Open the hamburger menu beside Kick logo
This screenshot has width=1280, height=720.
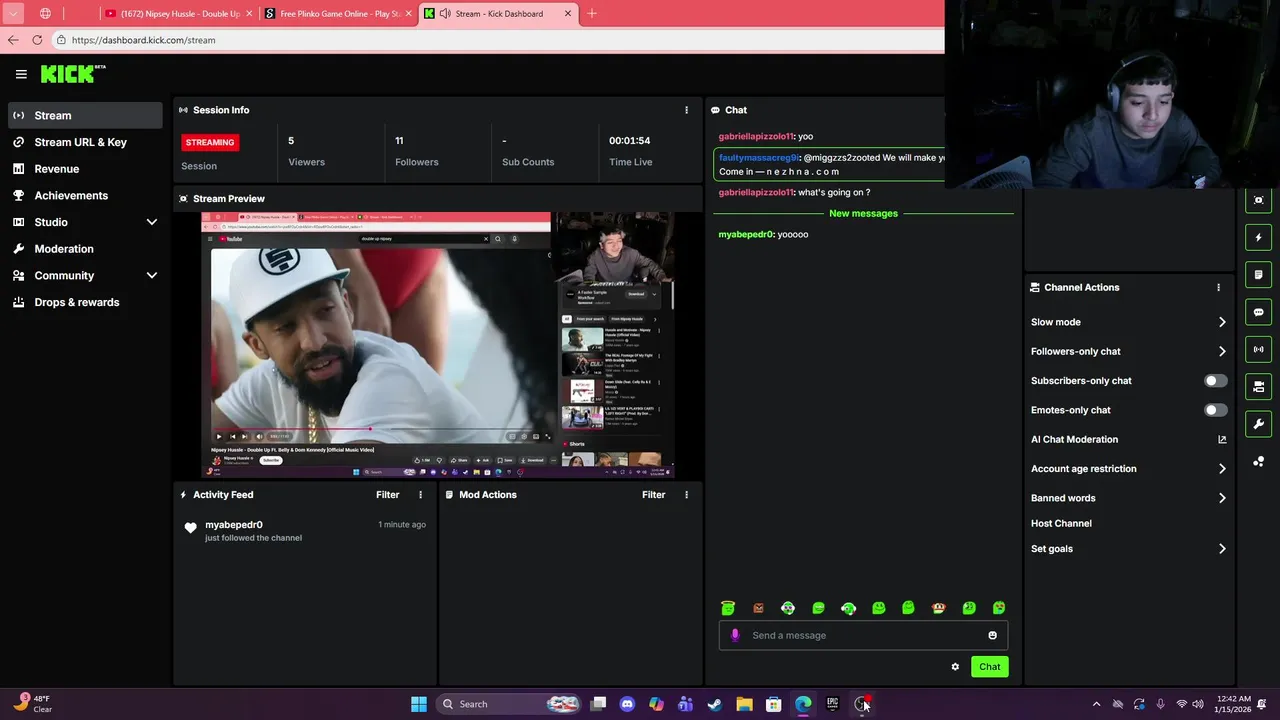point(21,74)
